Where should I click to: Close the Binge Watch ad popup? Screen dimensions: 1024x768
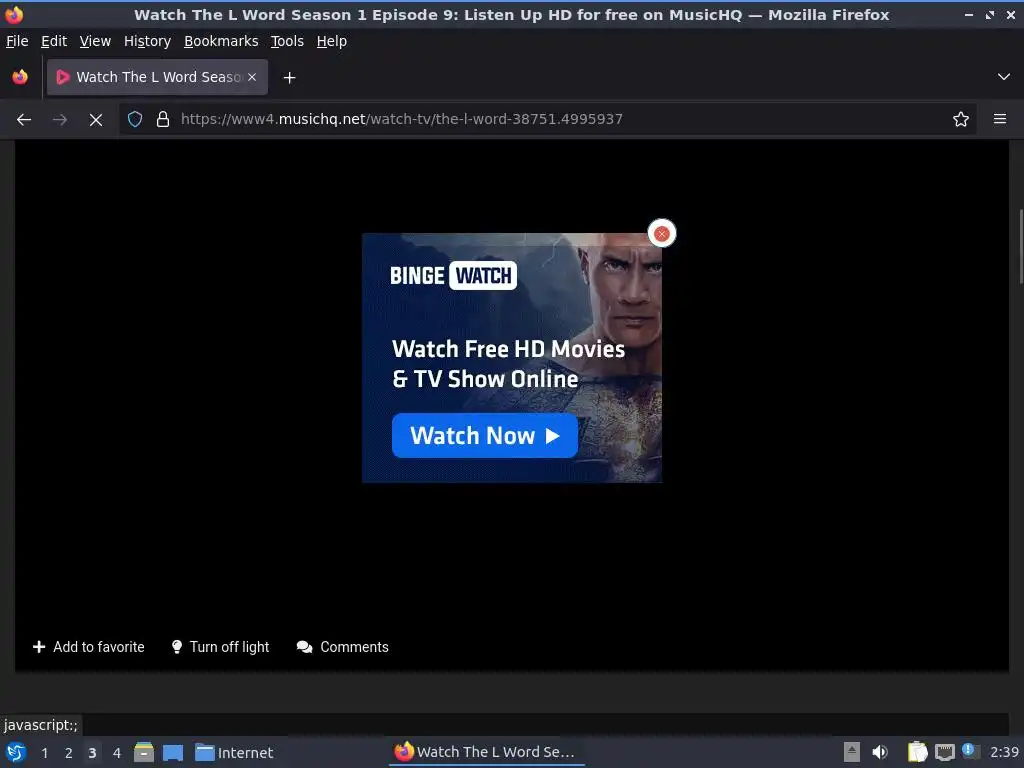[662, 234]
